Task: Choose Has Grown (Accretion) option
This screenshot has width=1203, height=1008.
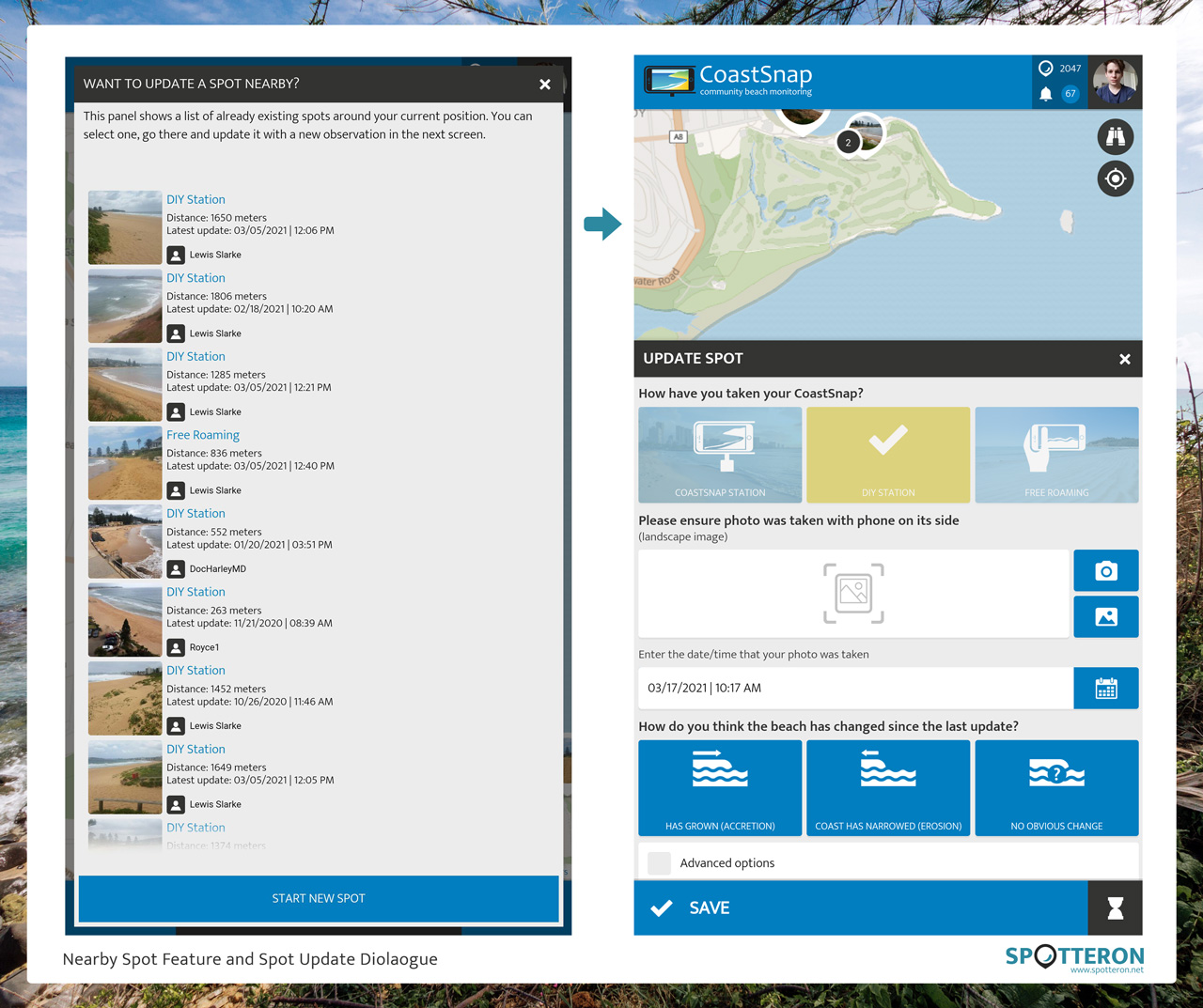Action: click(x=720, y=787)
